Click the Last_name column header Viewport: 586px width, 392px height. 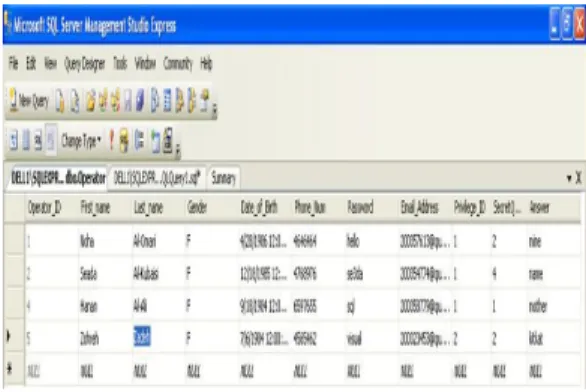[158, 207]
